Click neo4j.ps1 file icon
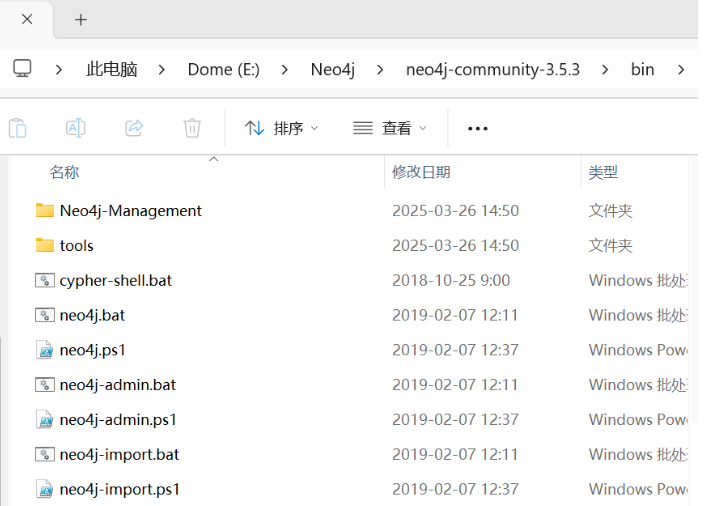 (45, 350)
